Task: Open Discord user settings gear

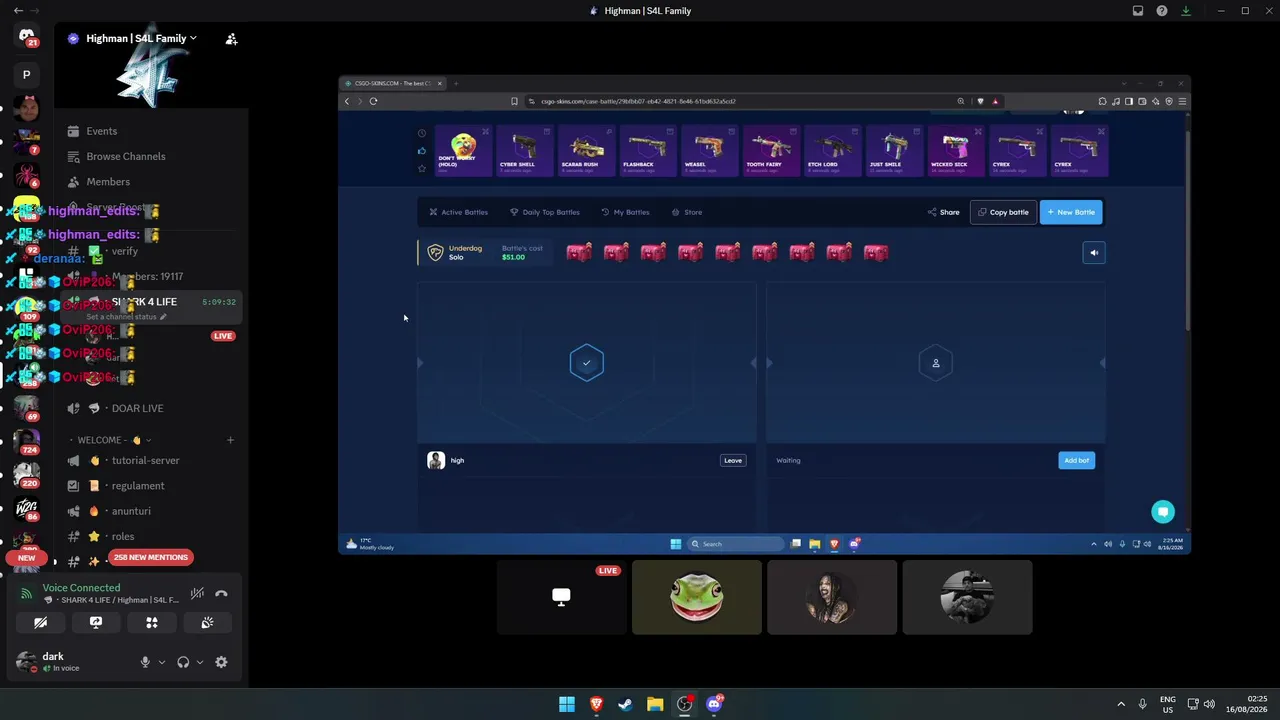Action: 221,662
